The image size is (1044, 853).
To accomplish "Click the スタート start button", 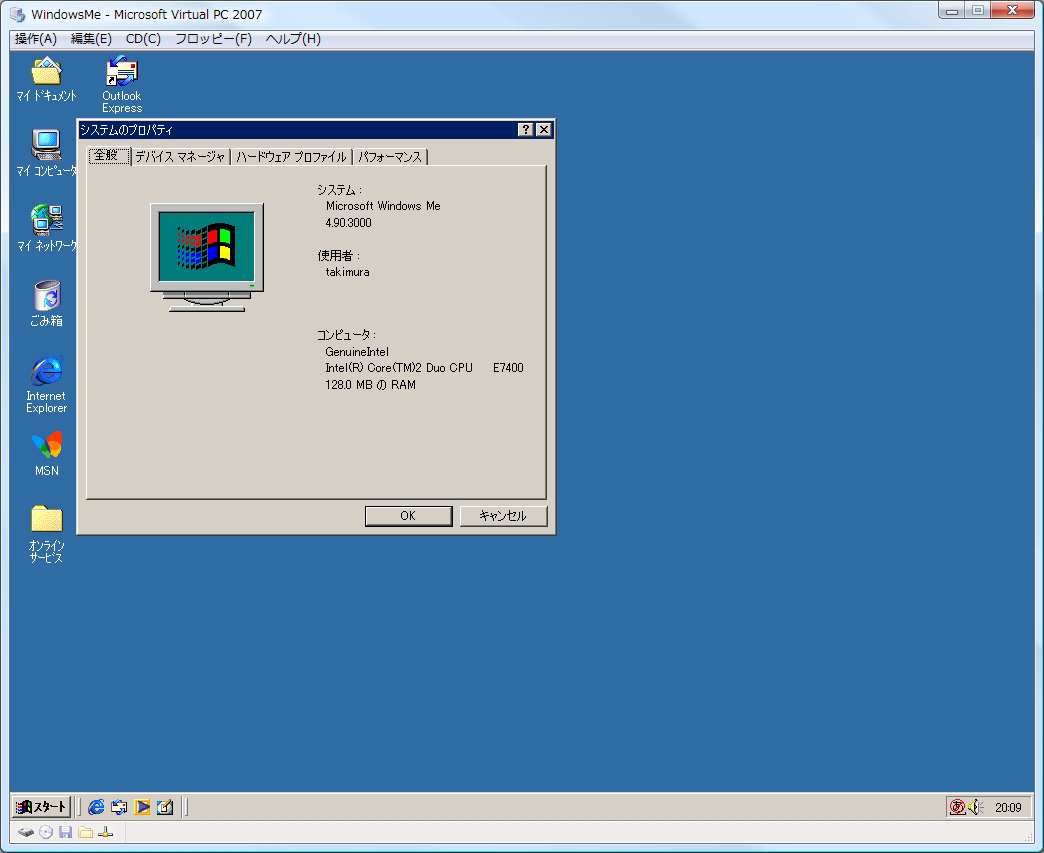I will (42, 807).
